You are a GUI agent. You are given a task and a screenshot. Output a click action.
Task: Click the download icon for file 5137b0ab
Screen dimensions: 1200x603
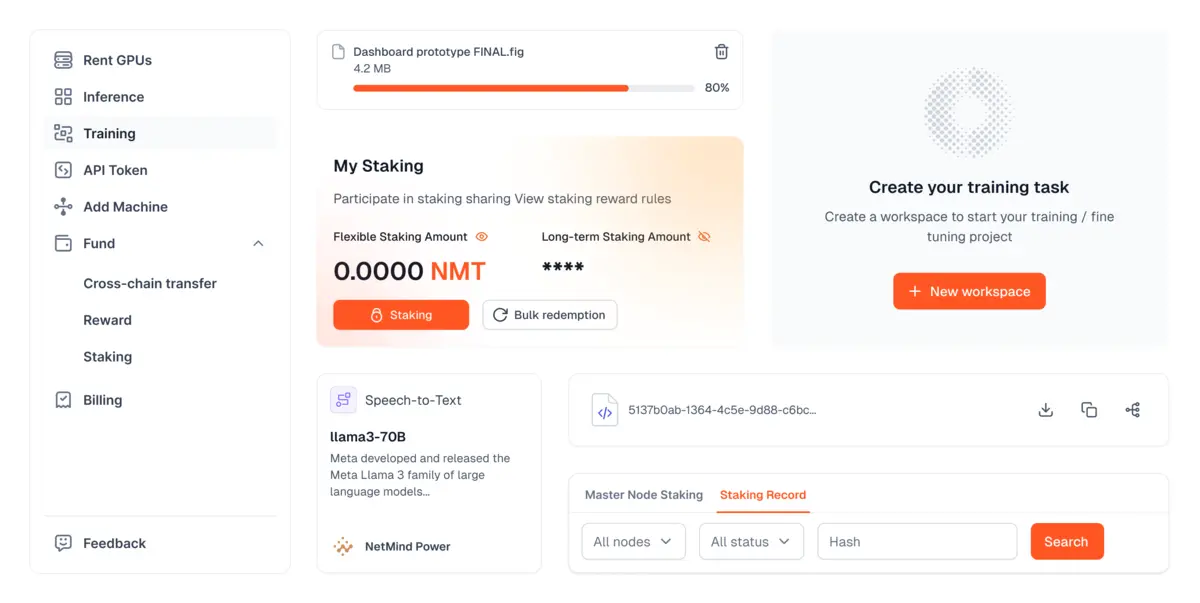(1046, 410)
